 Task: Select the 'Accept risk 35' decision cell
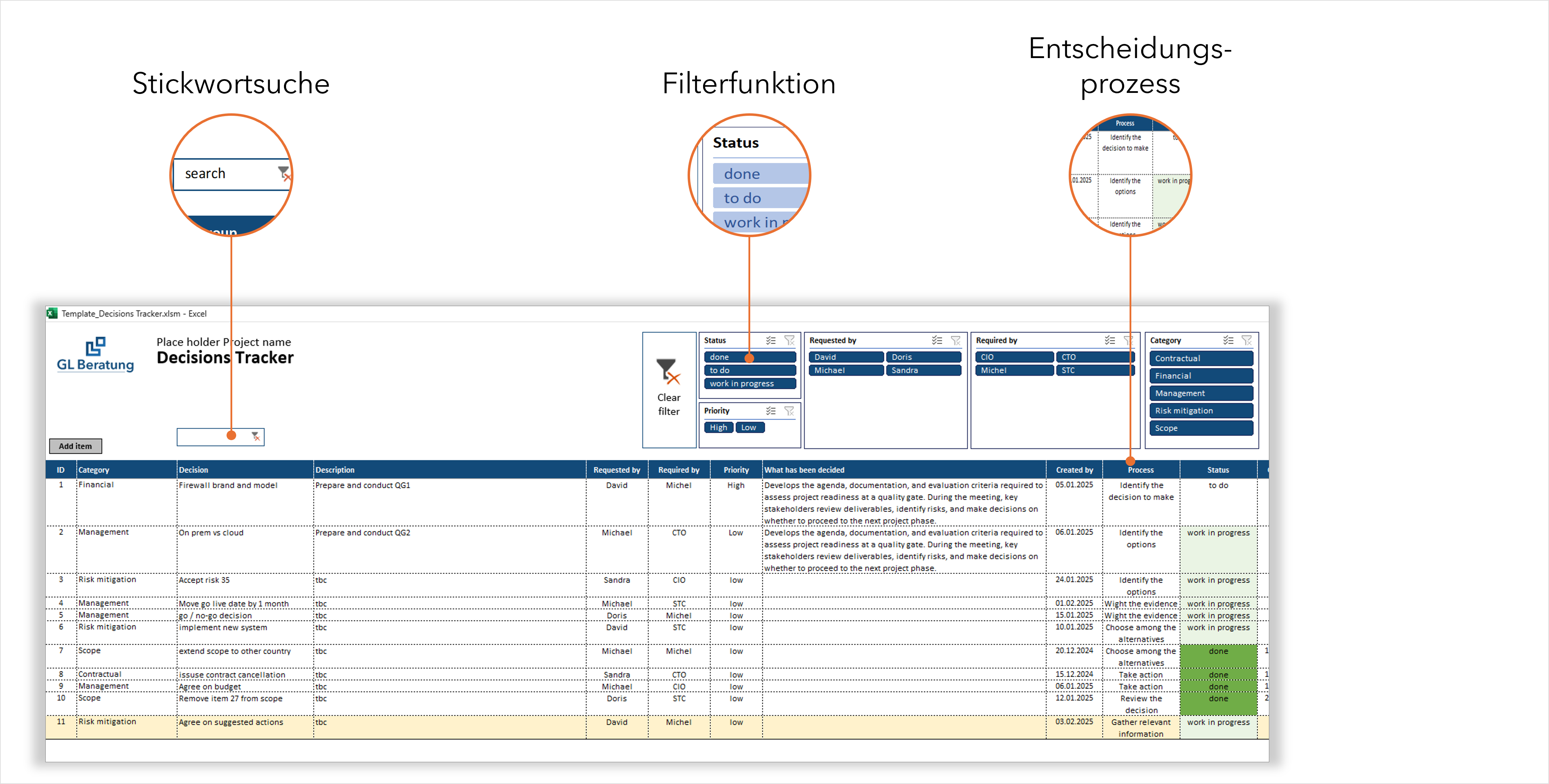pos(245,585)
